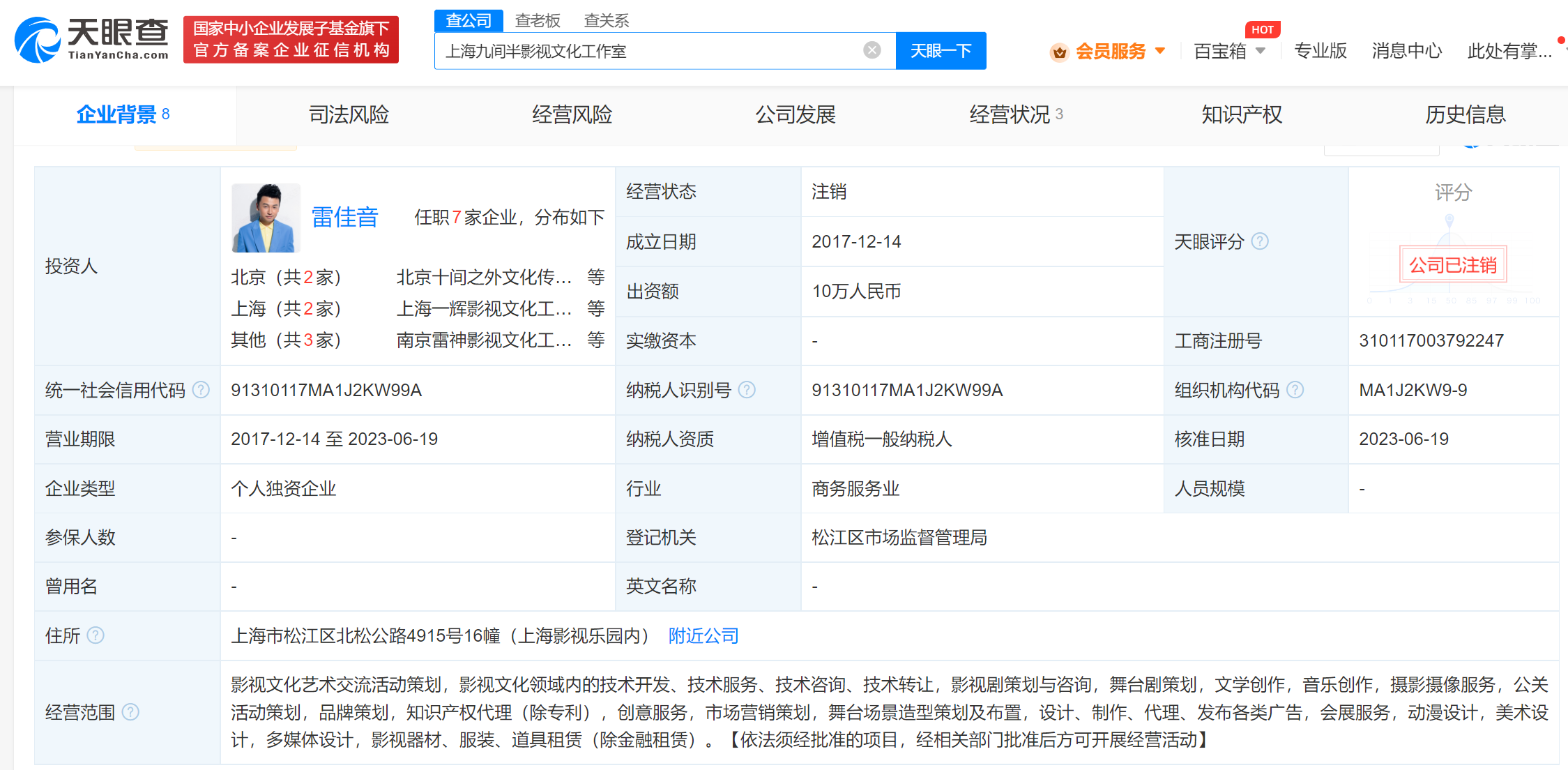This screenshot has width=1568, height=770.
Task: Click the HOT badge above 百宝箱
Action: point(1262,30)
